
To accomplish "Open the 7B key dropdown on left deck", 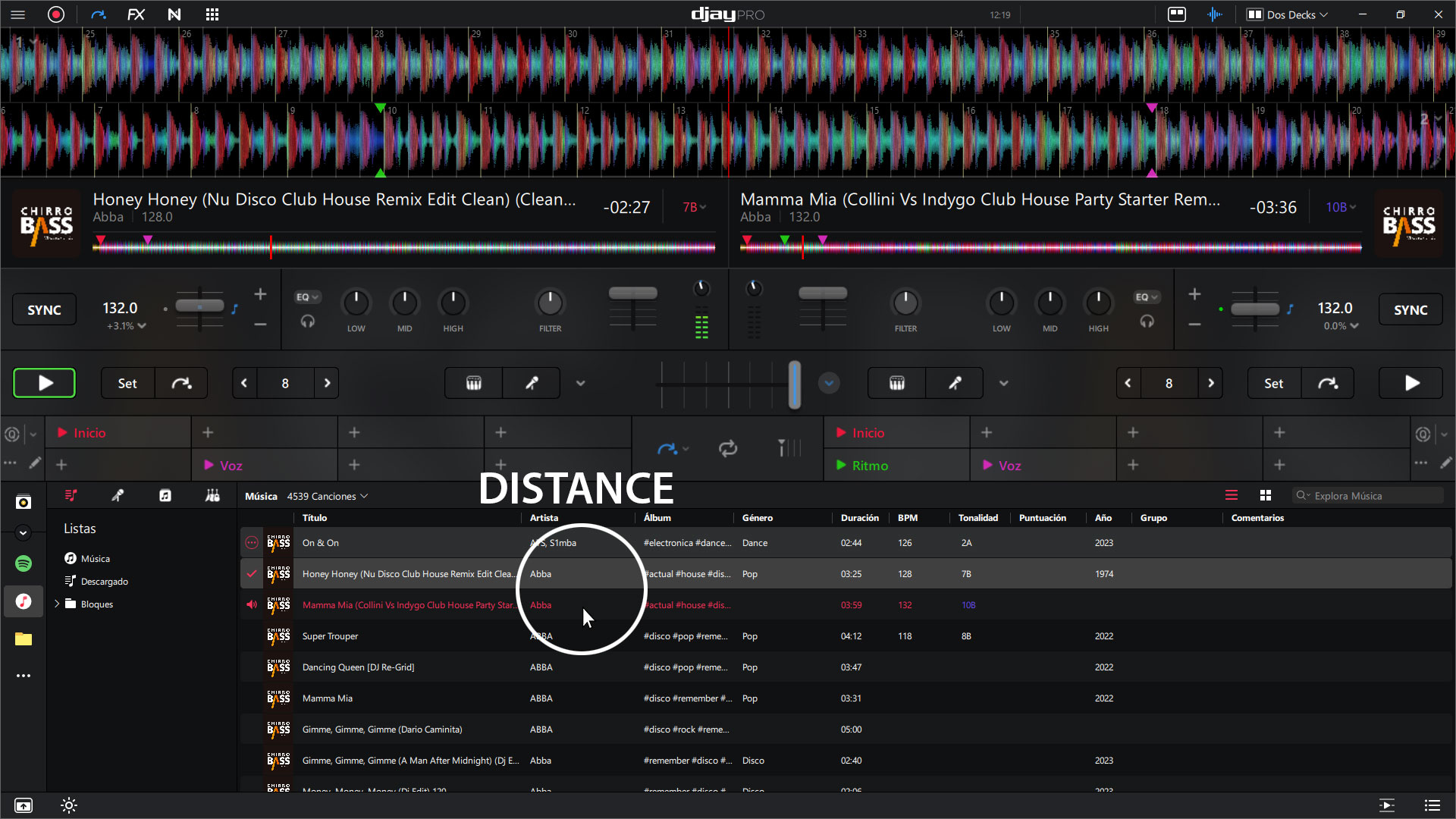I will tap(694, 207).
